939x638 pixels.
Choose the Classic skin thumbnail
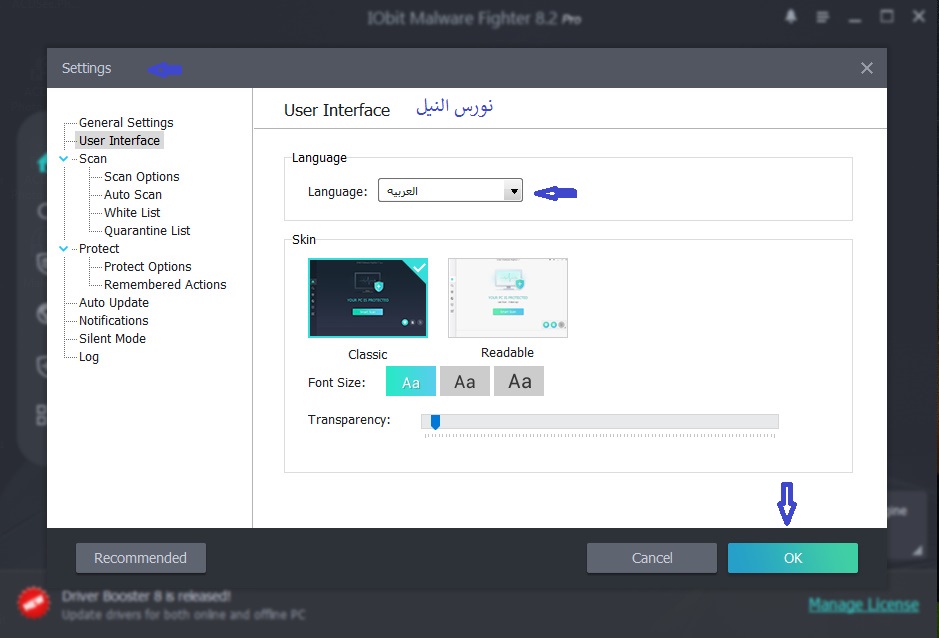pos(368,298)
